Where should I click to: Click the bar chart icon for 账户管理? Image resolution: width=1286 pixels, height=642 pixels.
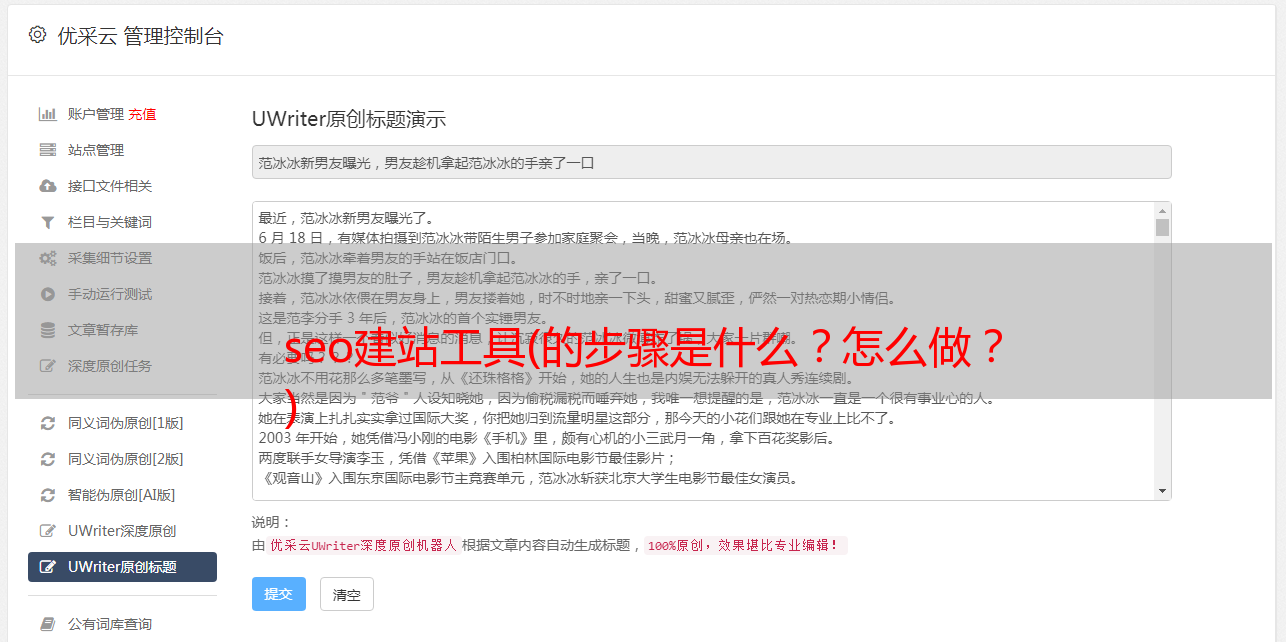[47, 114]
